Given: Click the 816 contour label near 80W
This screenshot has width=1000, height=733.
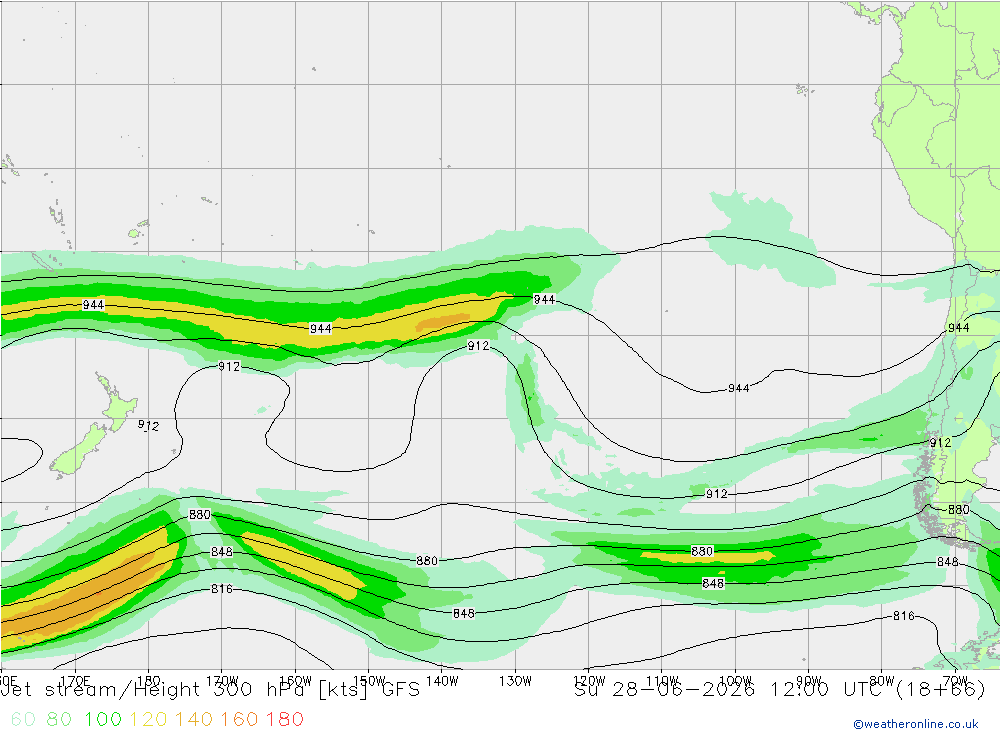Looking at the screenshot, I should click(904, 616).
